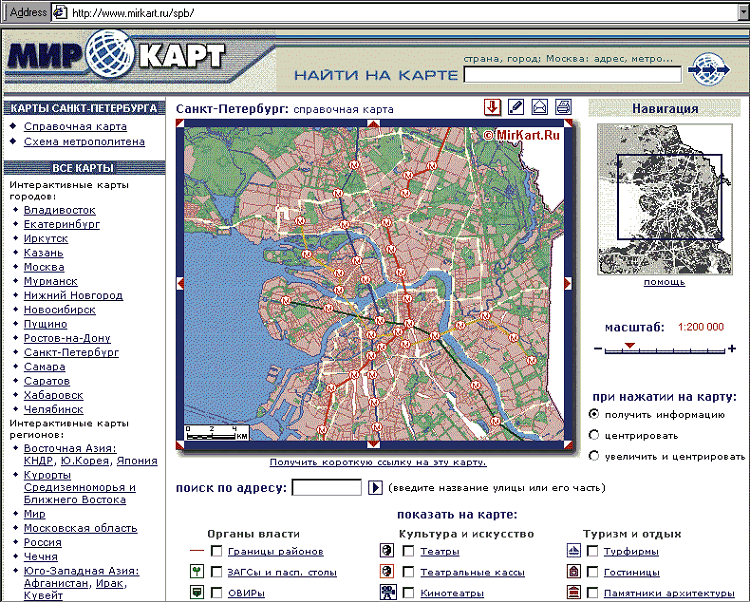The image size is (750, 603).
Task: Tick the Кинотеатры checkbox
Action: (x=408, y=592)
